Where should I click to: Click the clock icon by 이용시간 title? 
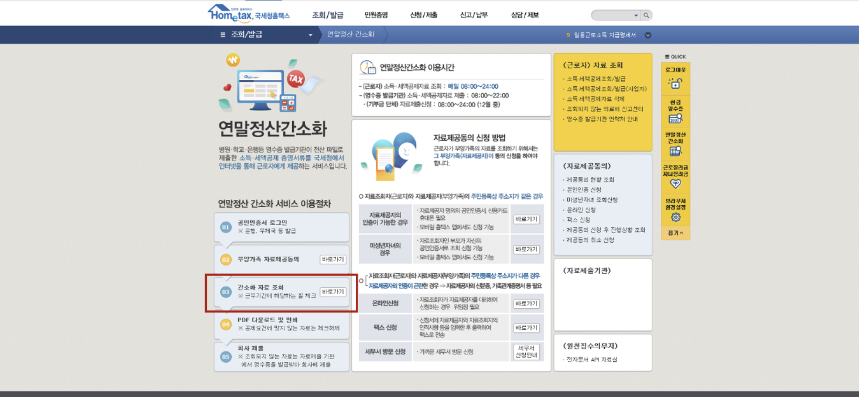pos(367,67)
